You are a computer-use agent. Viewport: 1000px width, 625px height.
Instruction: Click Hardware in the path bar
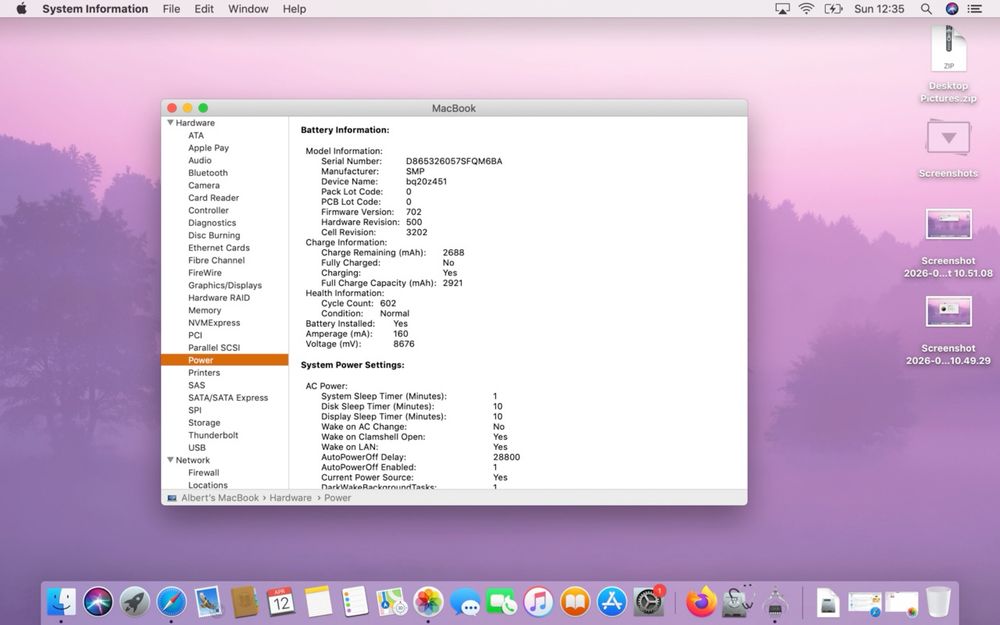[290, 498]
